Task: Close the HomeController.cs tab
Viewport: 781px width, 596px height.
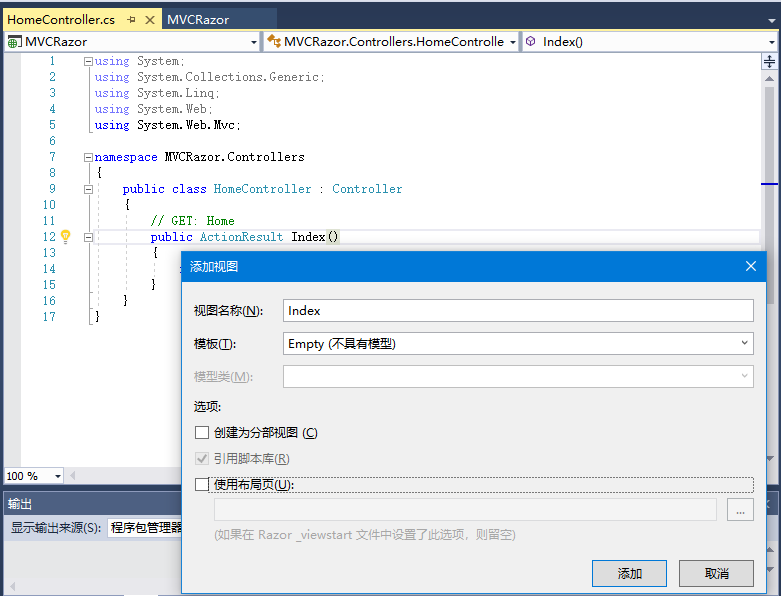Action: [x=150, y=19]
